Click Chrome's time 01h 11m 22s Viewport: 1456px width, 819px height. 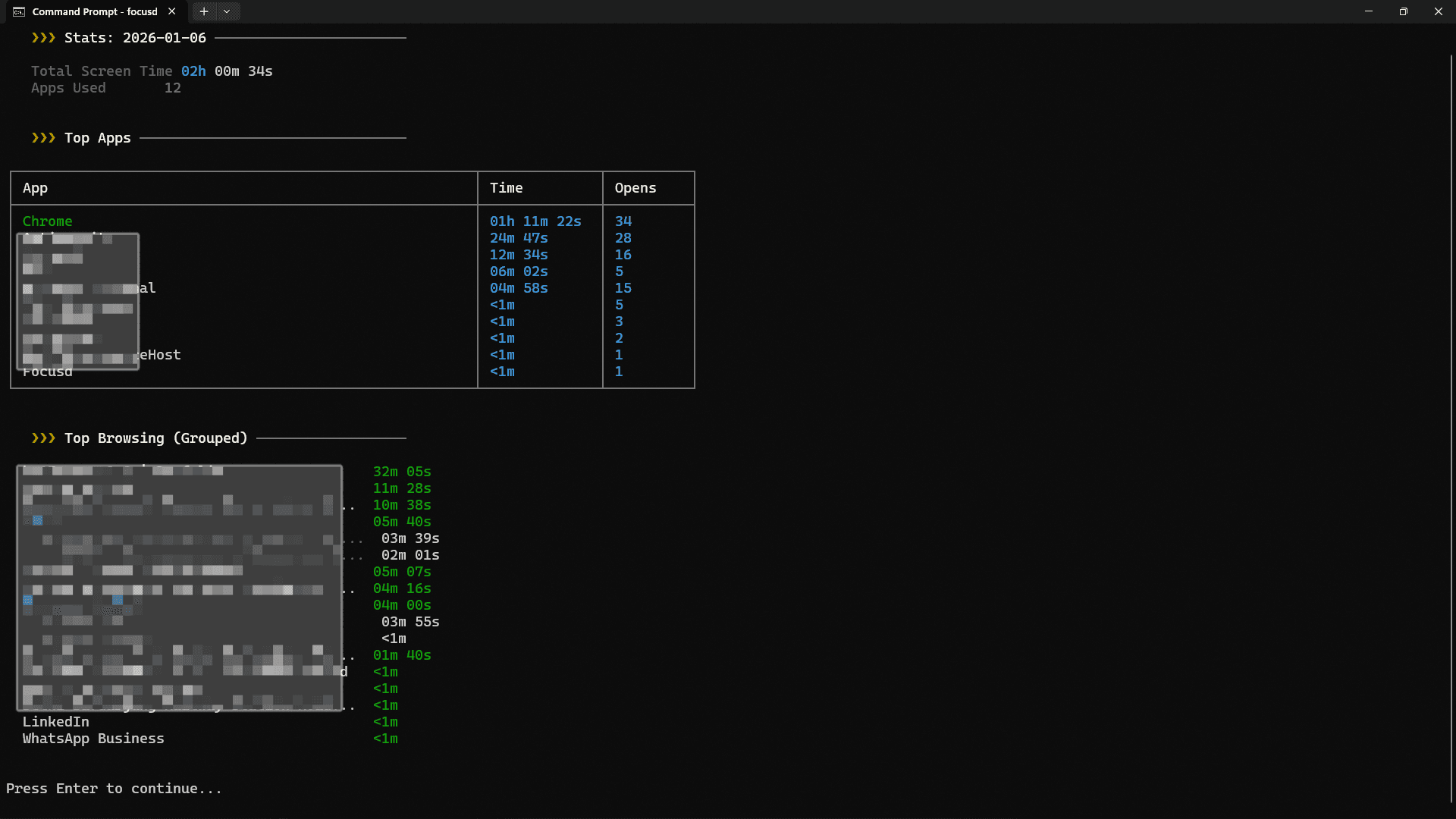[x=535, y=221]
